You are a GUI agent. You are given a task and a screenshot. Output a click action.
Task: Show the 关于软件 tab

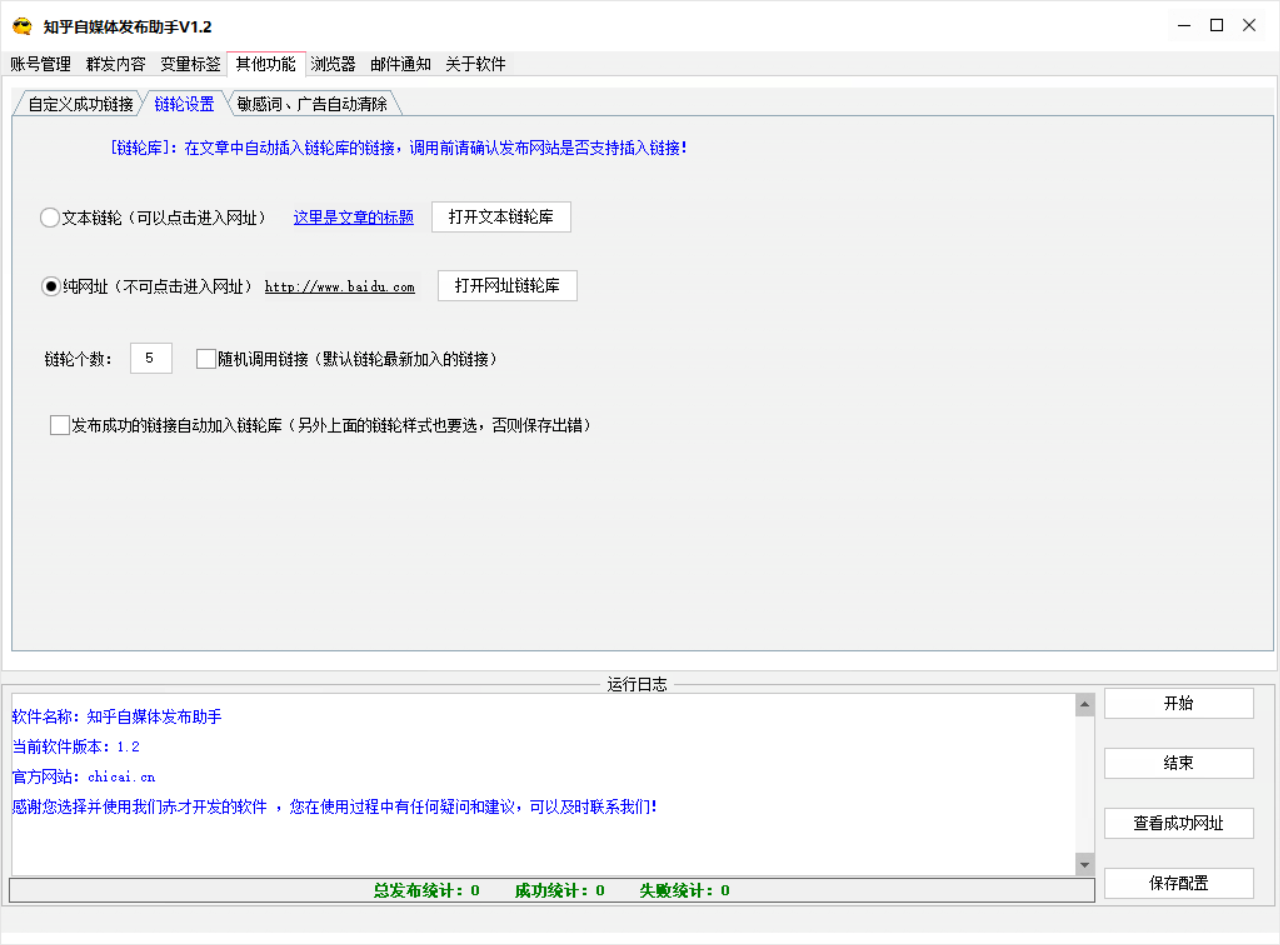[476, 64]
